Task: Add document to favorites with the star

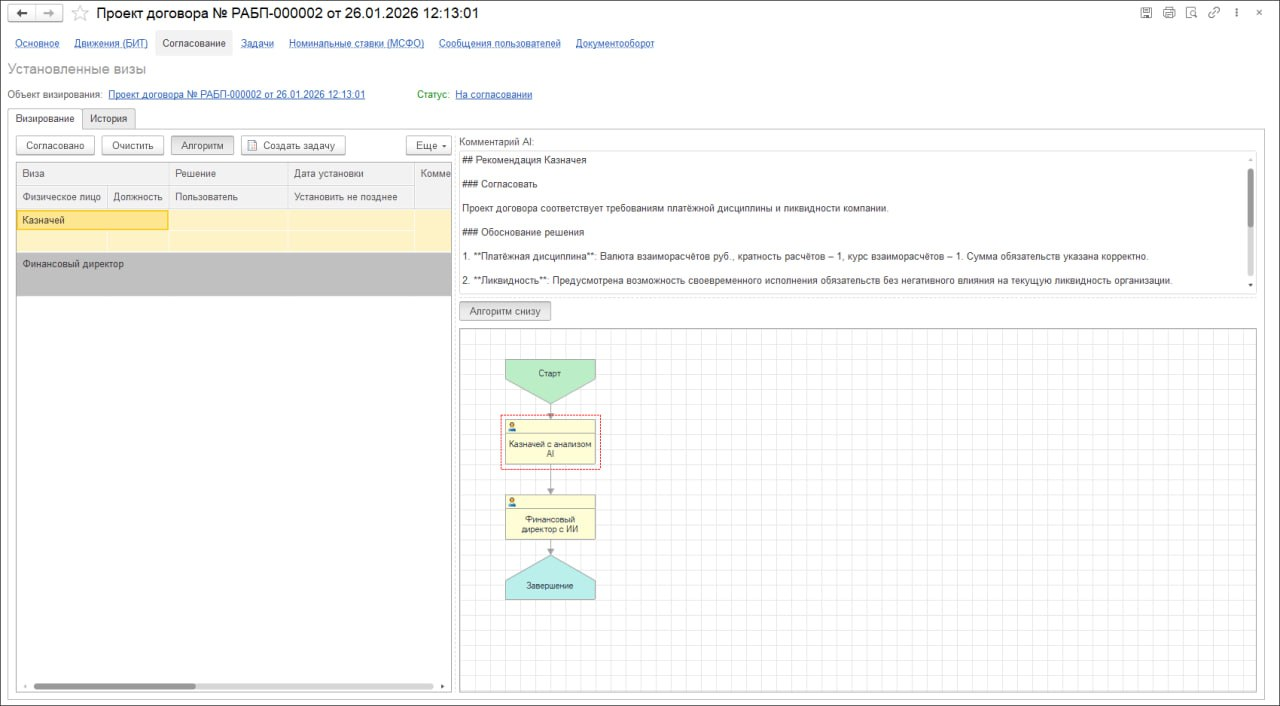Action: pyautogui.click(x=80, y=13)
